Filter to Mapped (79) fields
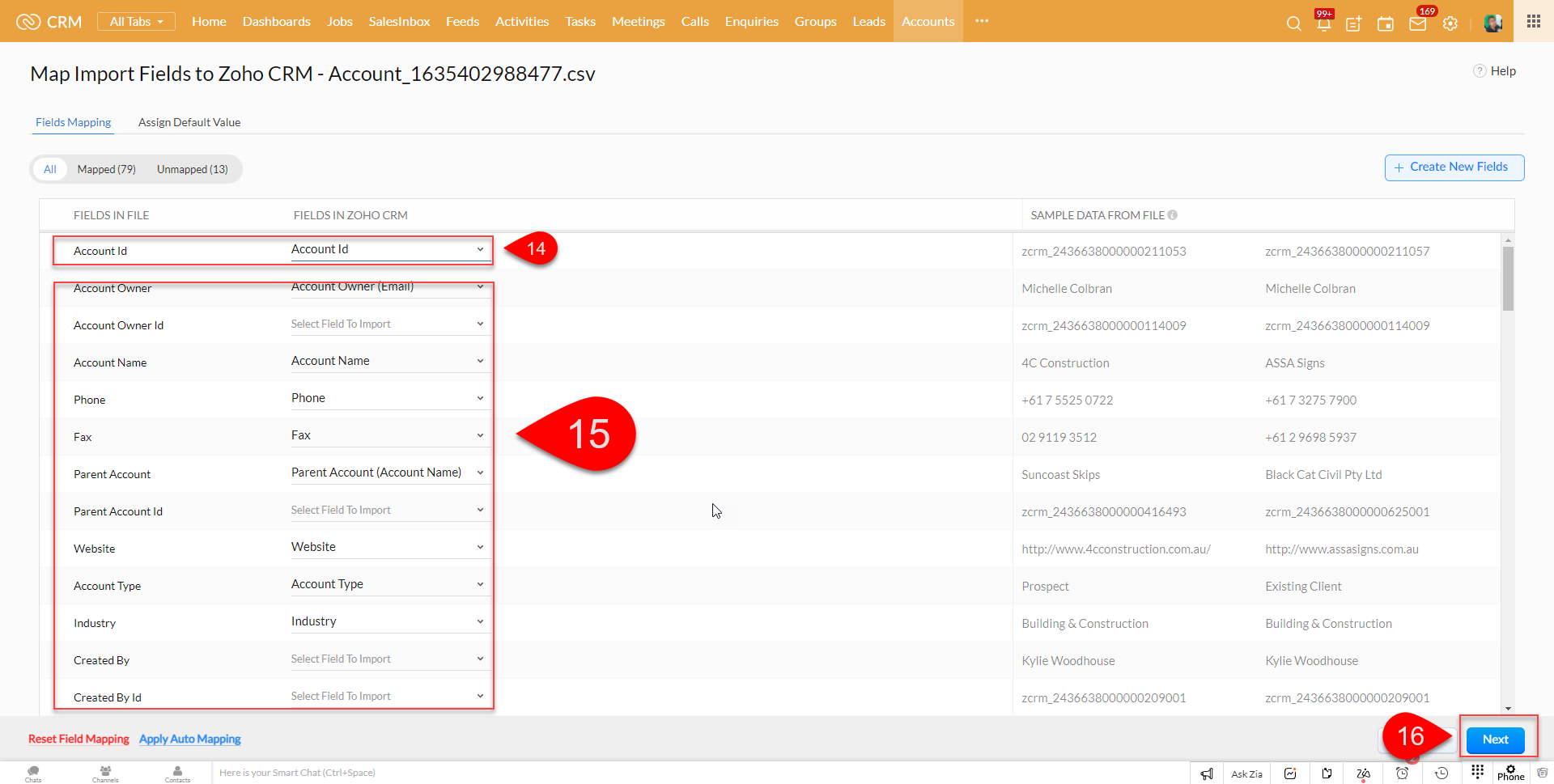 (x=107, y=169)
